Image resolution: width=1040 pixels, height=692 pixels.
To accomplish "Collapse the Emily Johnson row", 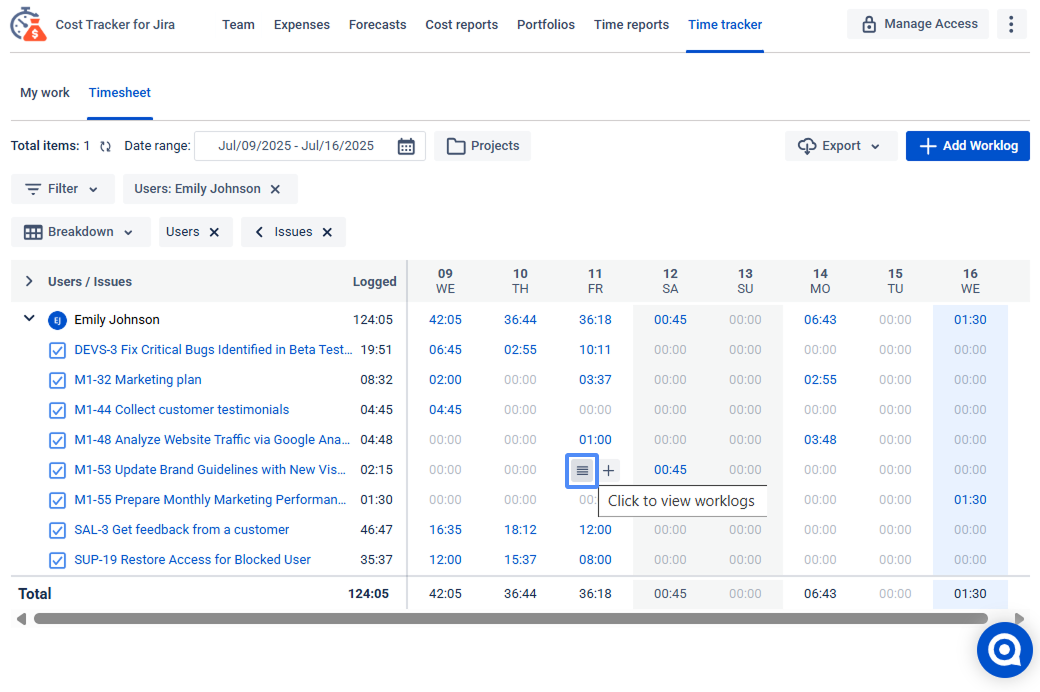I will pyautogui.click(x=29, y=320).
